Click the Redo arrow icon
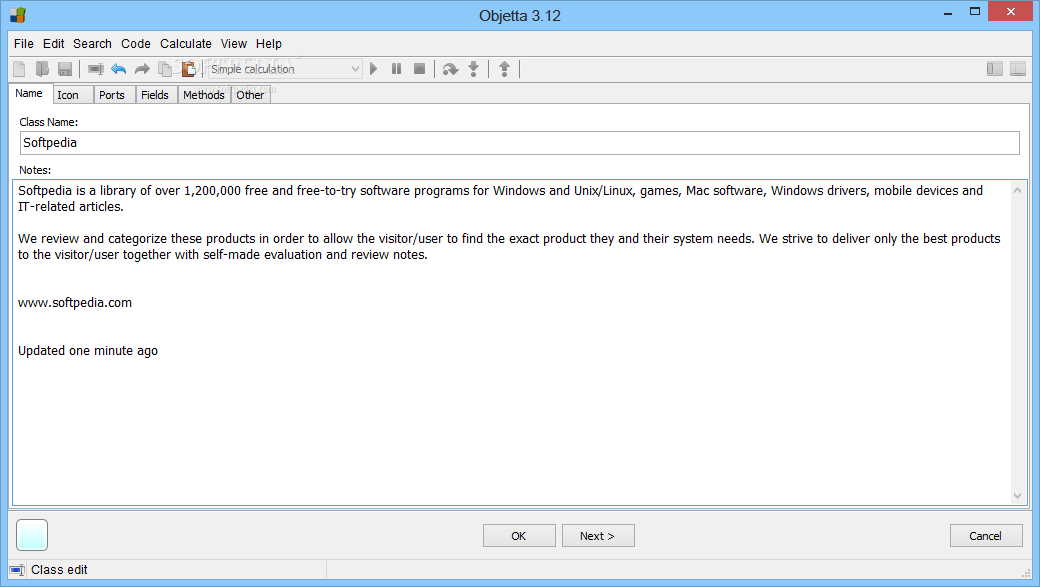1040x587 pixels. tap(142, 69)
